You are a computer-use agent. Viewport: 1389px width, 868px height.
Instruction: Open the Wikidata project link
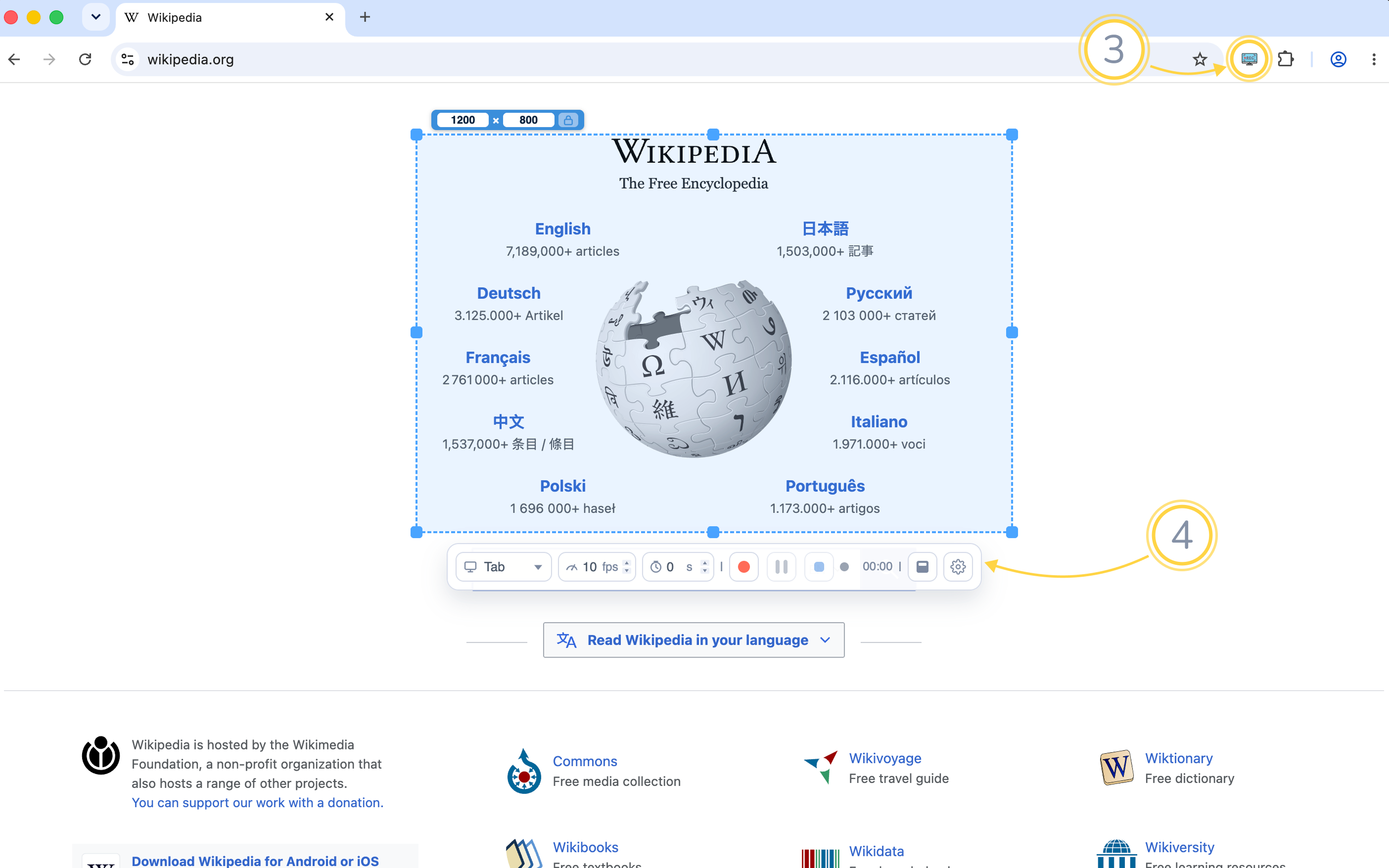point(877,851)
